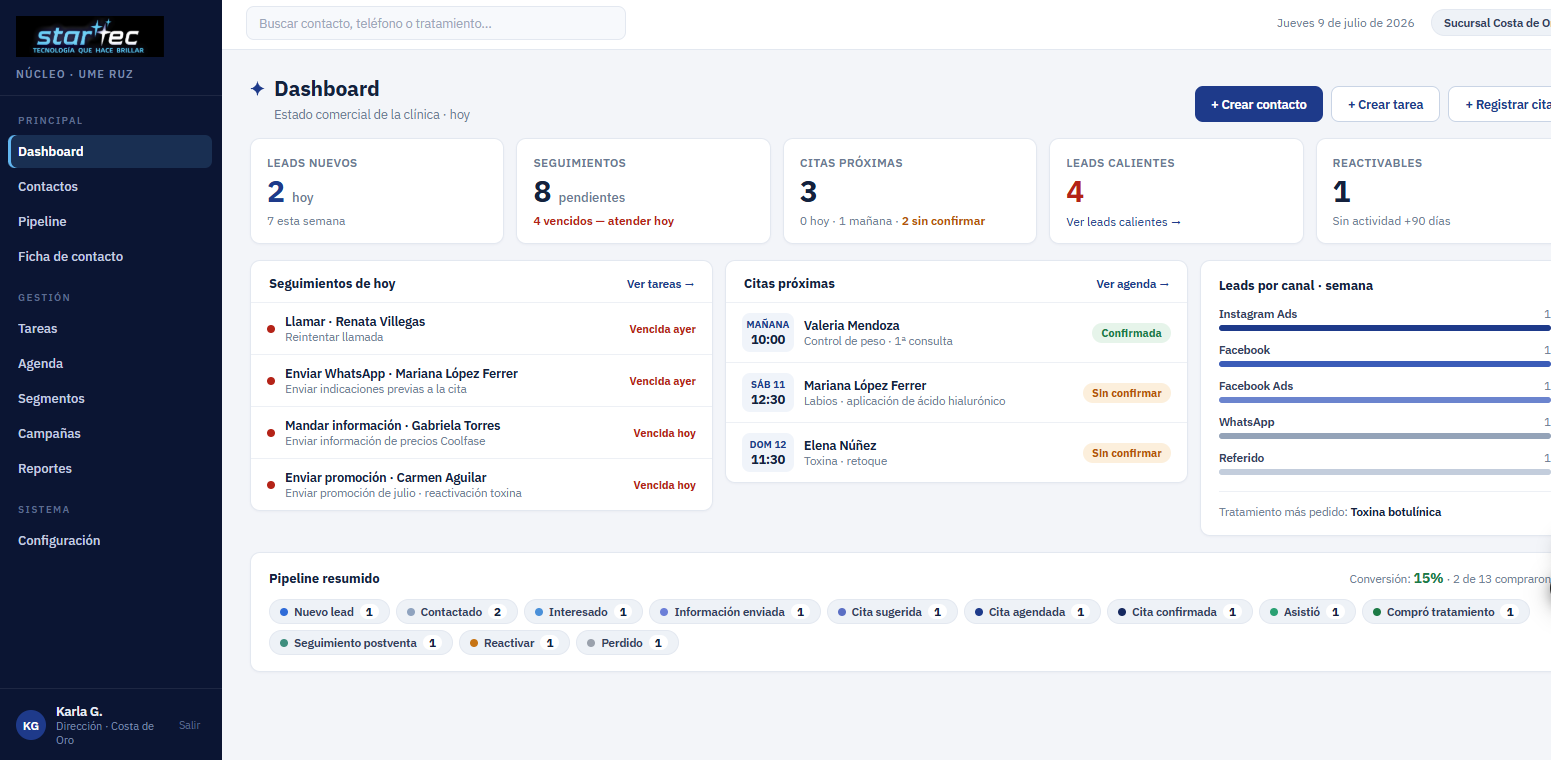Click the Referido channel progress bar
Viewport: 1551px width, 760px height.
[1385, 471]
